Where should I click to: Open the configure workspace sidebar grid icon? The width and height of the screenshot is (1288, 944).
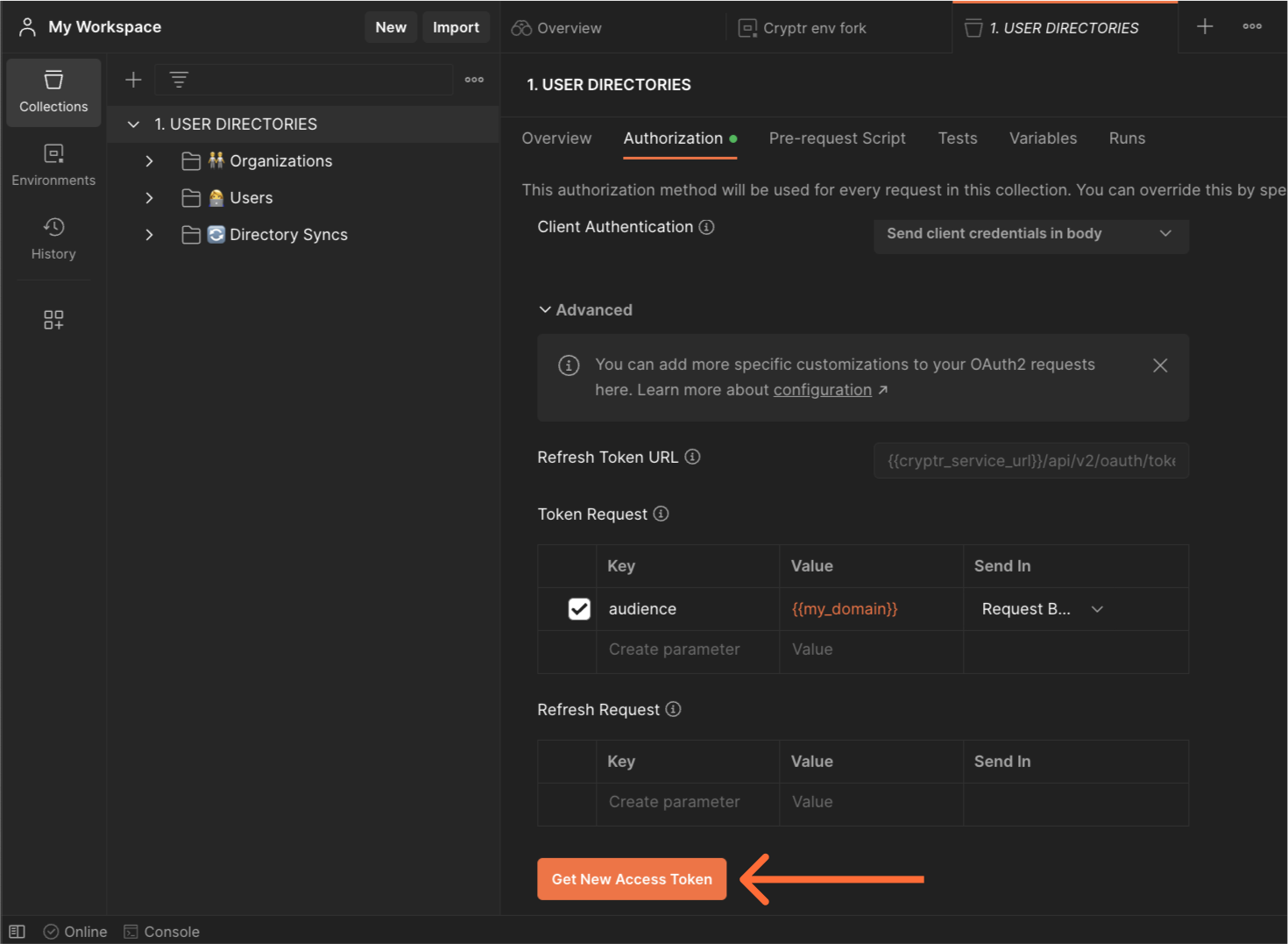point(53,320)
